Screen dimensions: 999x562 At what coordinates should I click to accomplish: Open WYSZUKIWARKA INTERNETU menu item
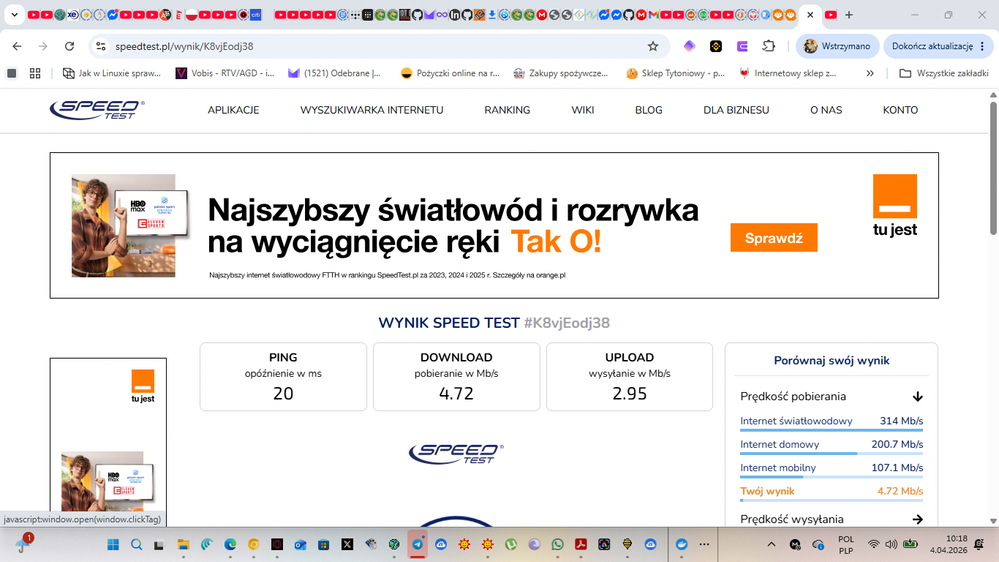tap(371, 110)
